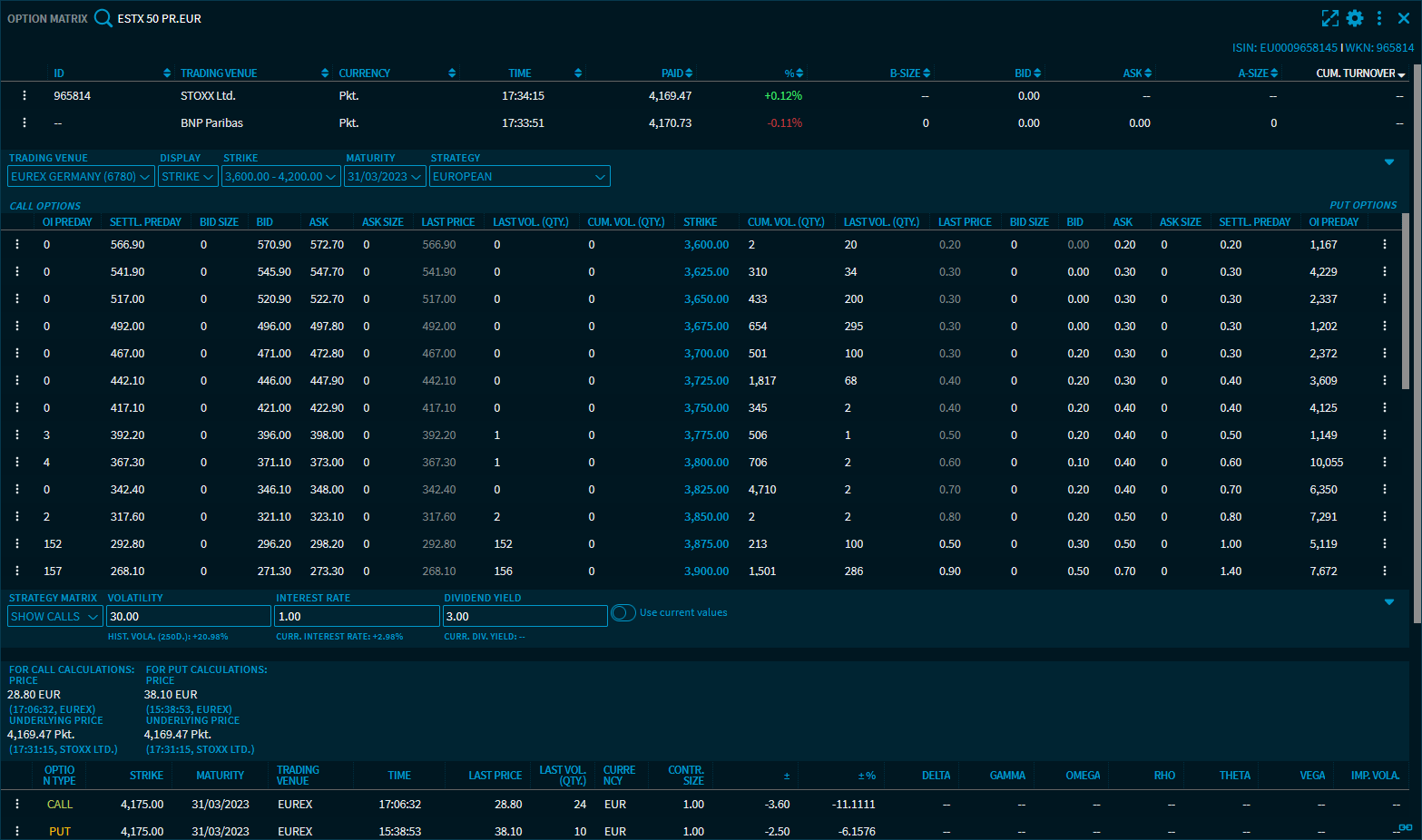Image resolution: width=1422 pixels, height=840 pixels.
Task: Open the CUM. TURNOVER column menu
Action: click(x=1401, y=74)
